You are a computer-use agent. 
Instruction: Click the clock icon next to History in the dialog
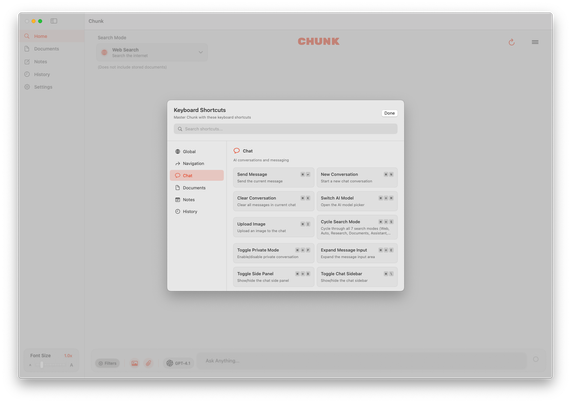pyautogui.click(x=178, y=212)
